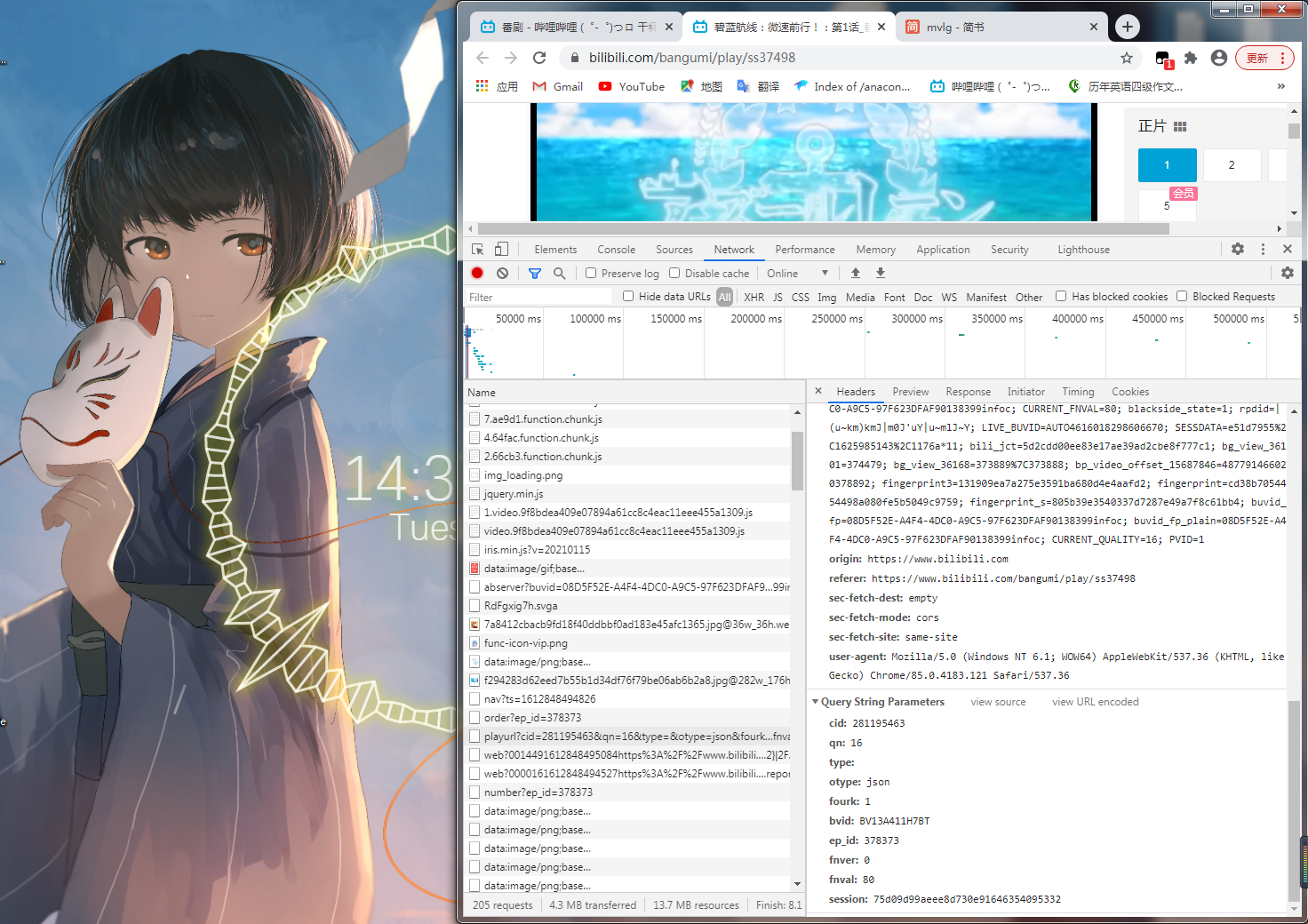This screenshot has height=924, width=1308.
Task: Import HAR file with upload arrow
Action: click(856, 273)
